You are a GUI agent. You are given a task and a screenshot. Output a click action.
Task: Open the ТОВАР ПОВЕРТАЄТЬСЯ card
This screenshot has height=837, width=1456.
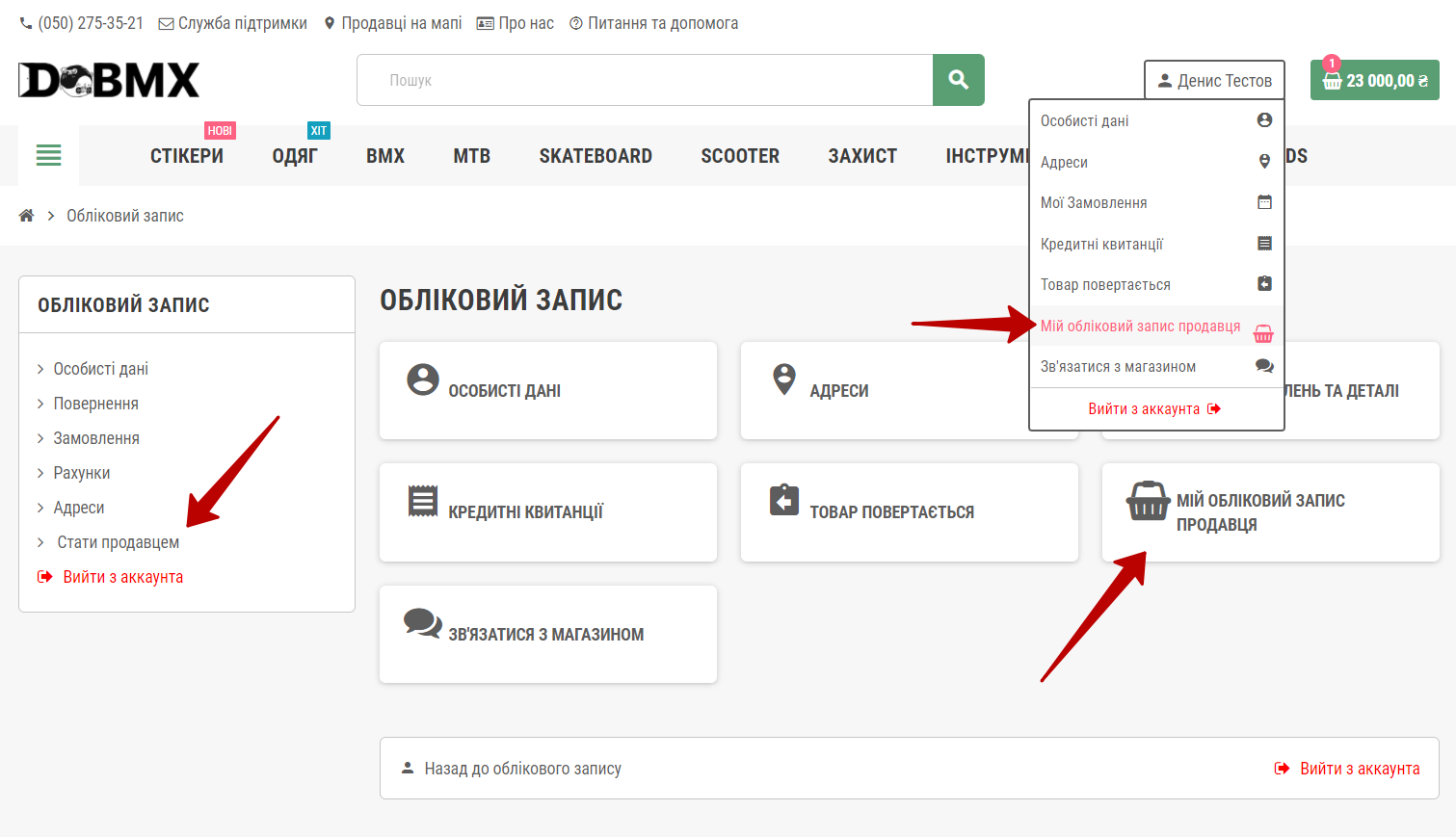[910, 511]
